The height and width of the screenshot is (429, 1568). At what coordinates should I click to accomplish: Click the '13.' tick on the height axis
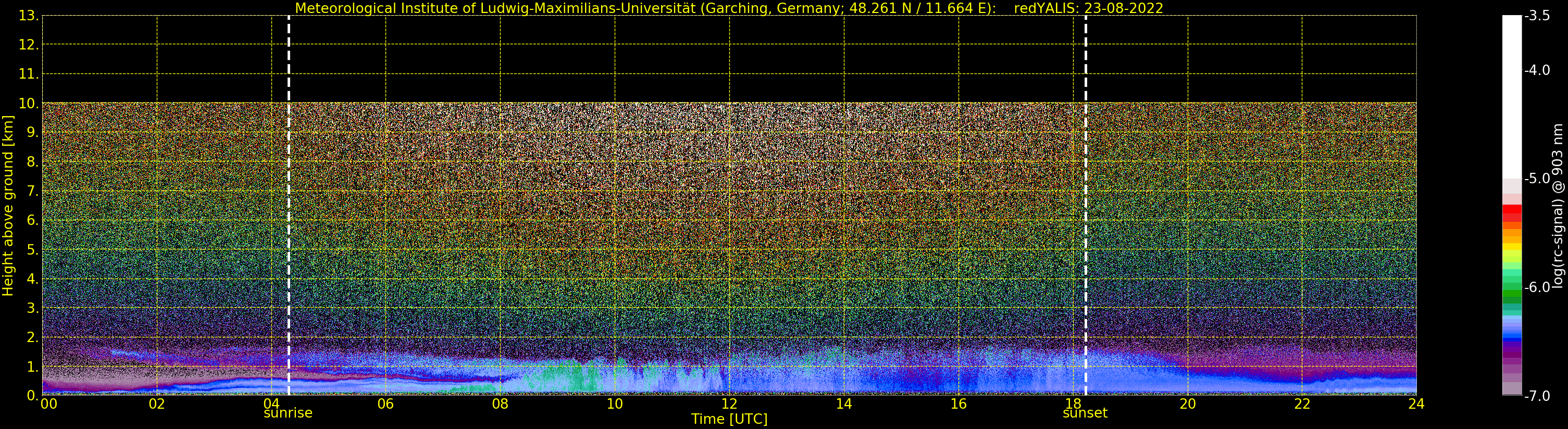click(29, 16)
